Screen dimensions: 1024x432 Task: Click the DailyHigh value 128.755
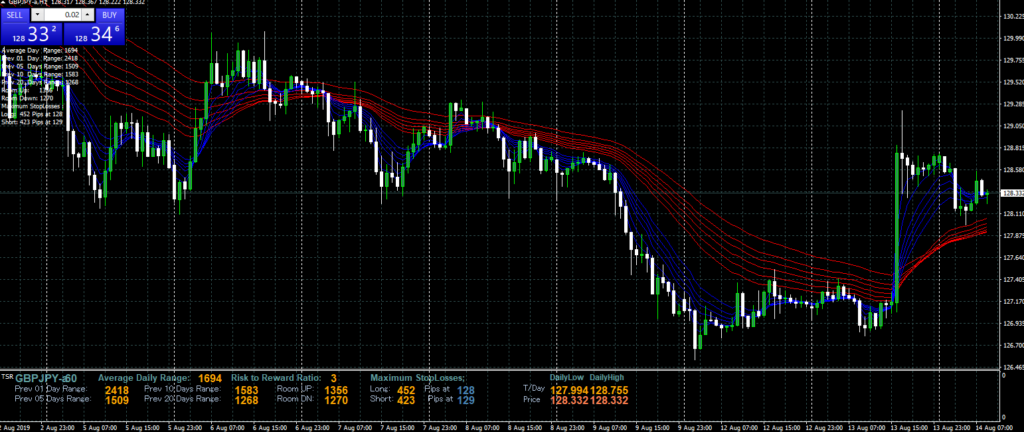(x=609, y=389)
